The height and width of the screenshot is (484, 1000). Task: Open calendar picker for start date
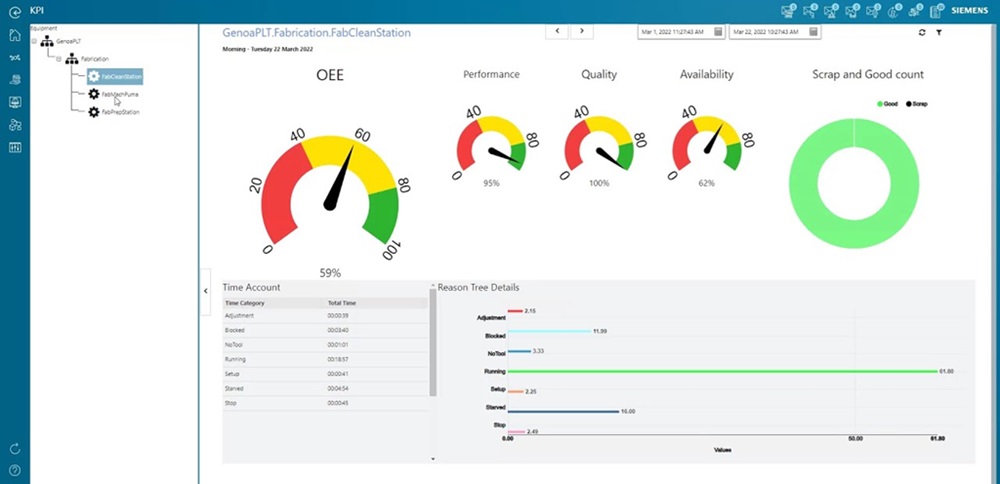point(714,32)
